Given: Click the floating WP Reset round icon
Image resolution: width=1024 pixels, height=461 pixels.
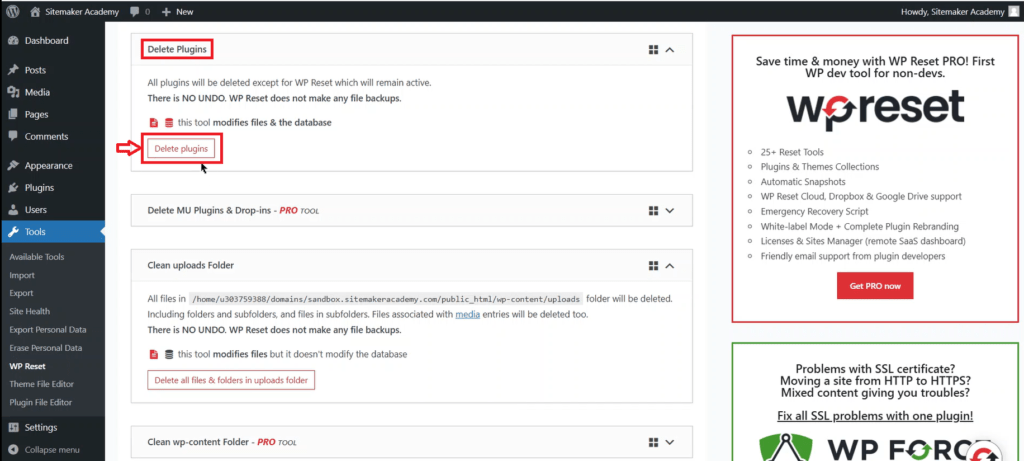Looking at the screenshot, I should coord(984,452).
